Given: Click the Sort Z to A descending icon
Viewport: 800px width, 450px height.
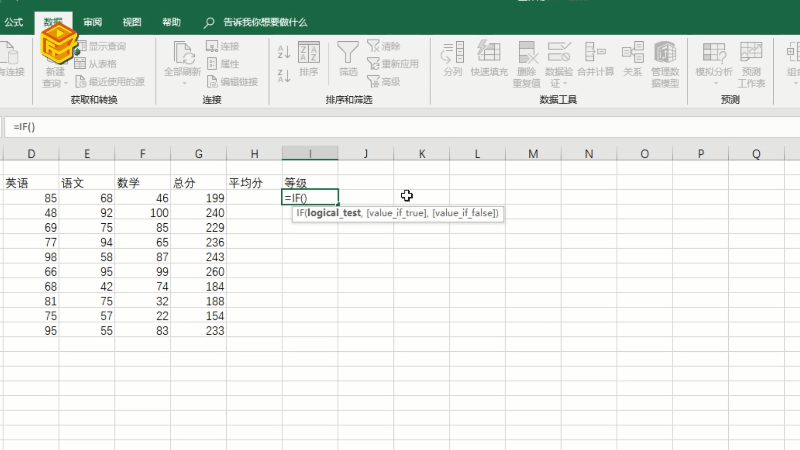Looking at the screenshot, I should 283,72.
